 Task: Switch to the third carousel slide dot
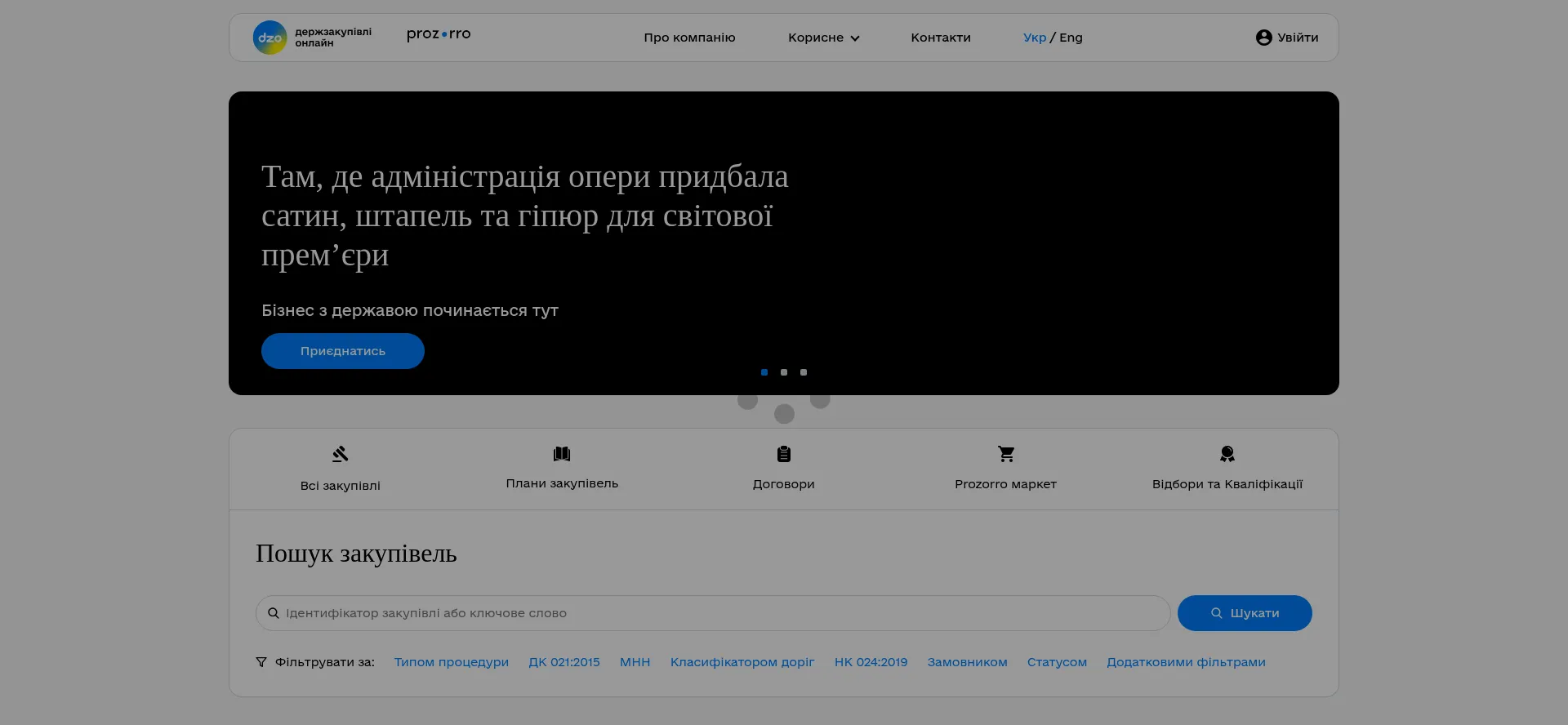click(x=804, y=372)
